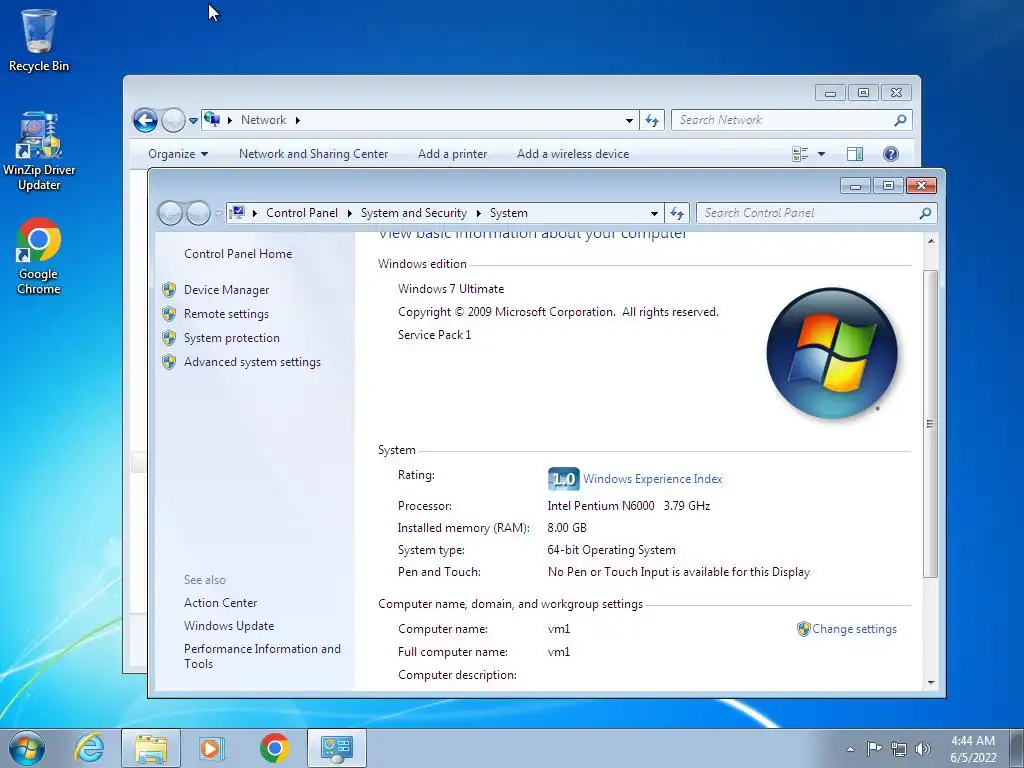Open Remote settings
Image resolution: width=1024 pixels, height=768 pixels.
click(226, 314)
